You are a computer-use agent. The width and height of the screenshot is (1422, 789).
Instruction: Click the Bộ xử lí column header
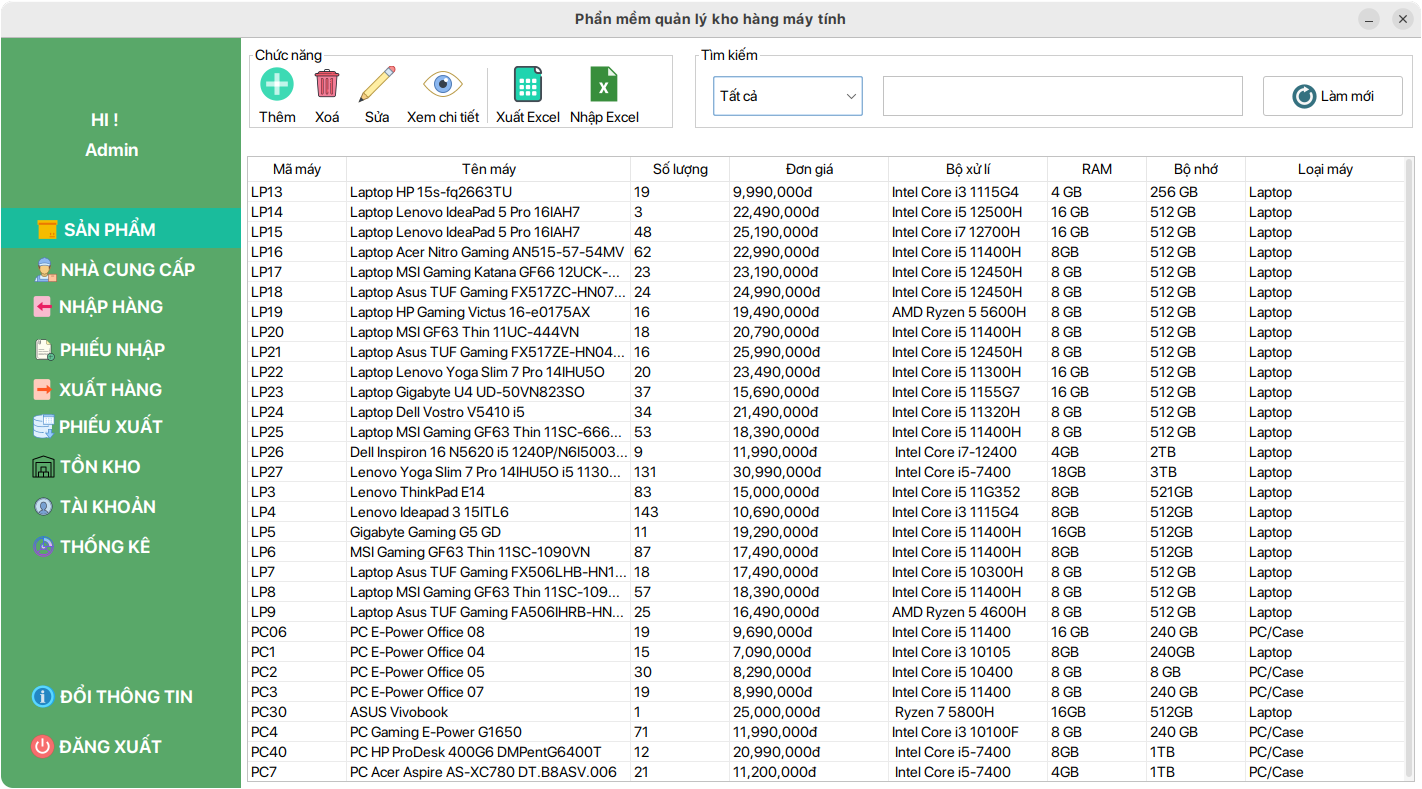[x=968, y=169]
